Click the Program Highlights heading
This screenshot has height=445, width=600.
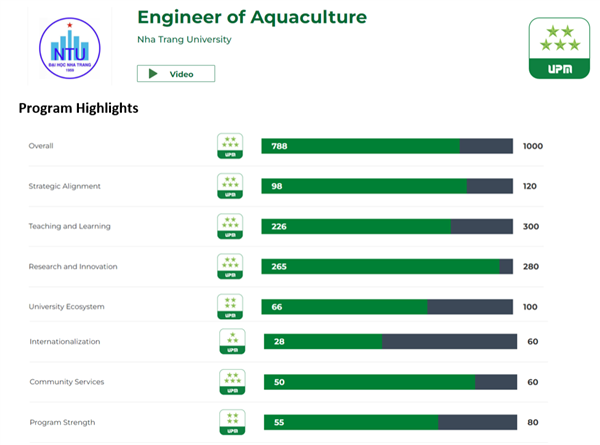[x=78, y=108]
